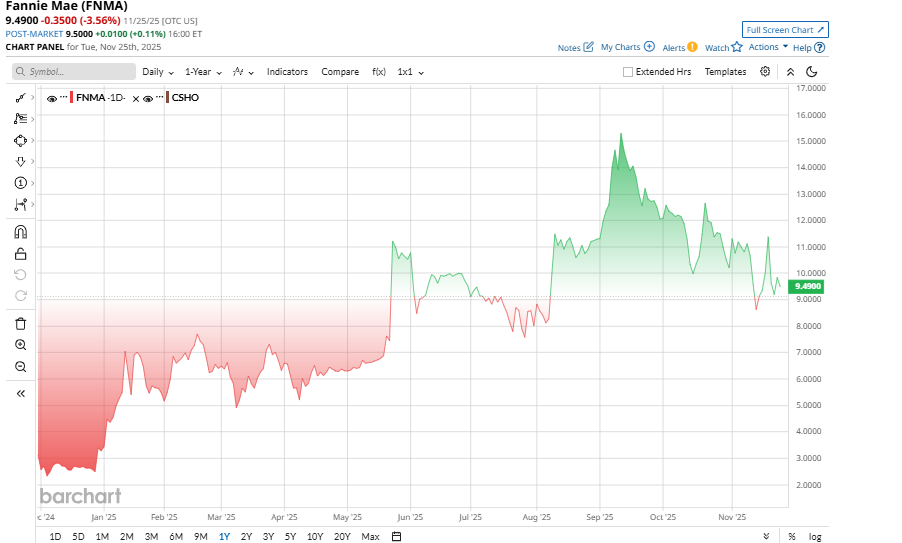The image size is (902, 543).
Task: Select the line drawing tool
Action: 20,98
